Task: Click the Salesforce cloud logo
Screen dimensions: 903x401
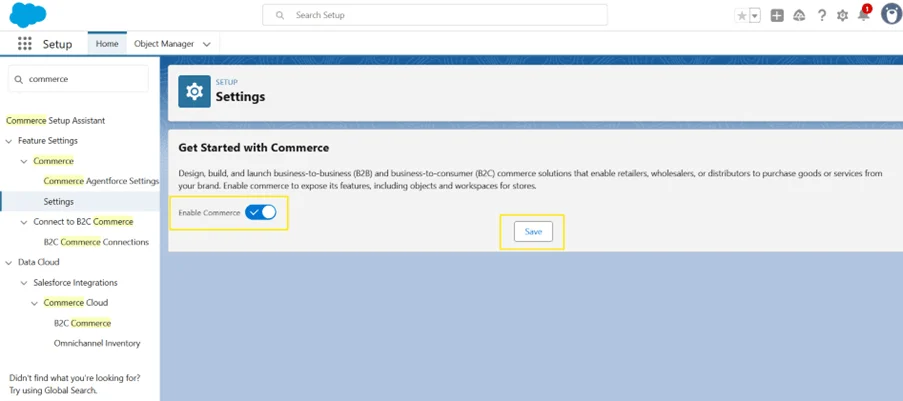Action: (28, 15)
